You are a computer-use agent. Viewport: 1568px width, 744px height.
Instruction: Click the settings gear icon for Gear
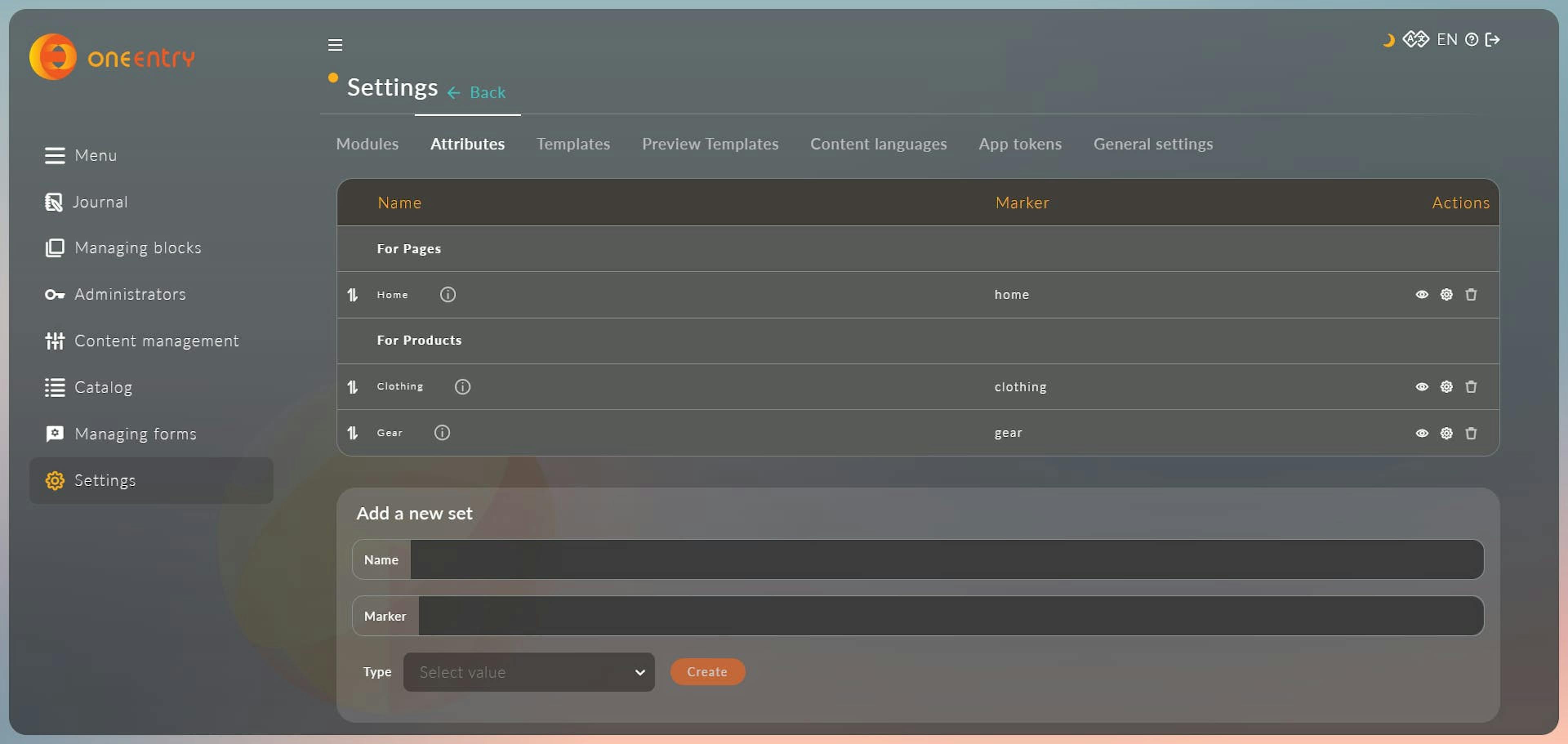[x=1445, y=432]
